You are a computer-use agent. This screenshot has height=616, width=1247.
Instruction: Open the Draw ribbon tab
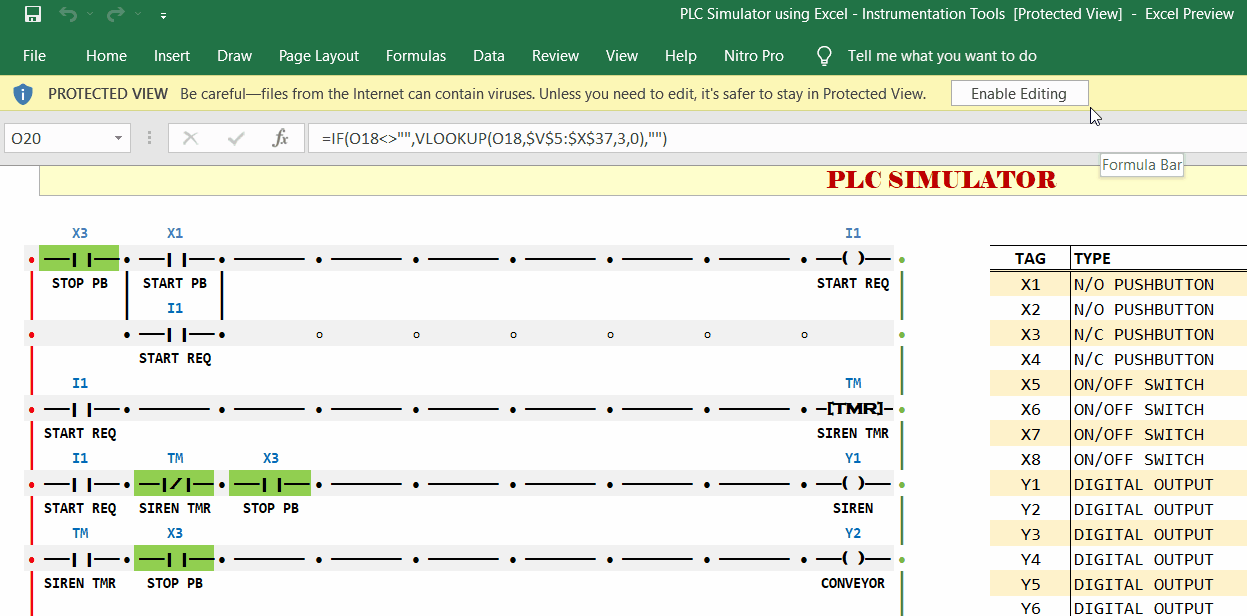[x=234, y=56]
